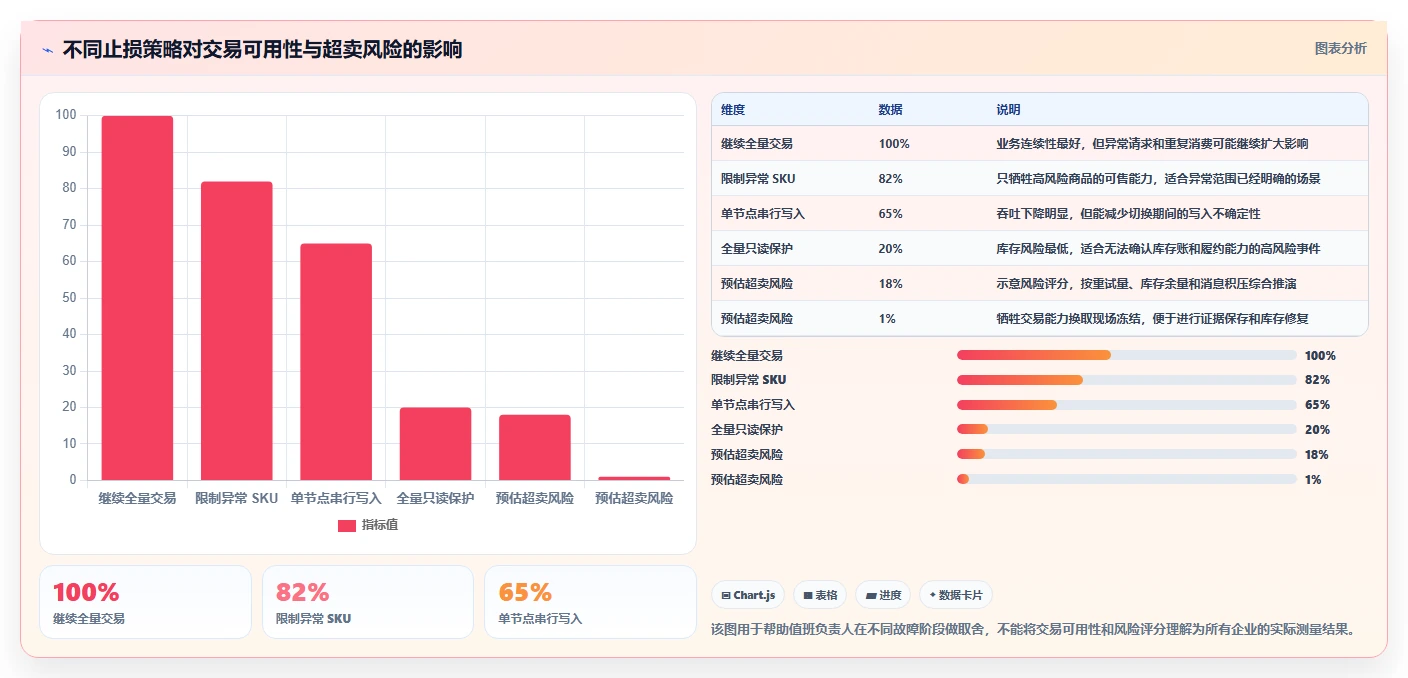Viewport: 1408px width, 678px height.
Task: Click the 限制异常 SKU bar in chart
Action: point(236,331)
